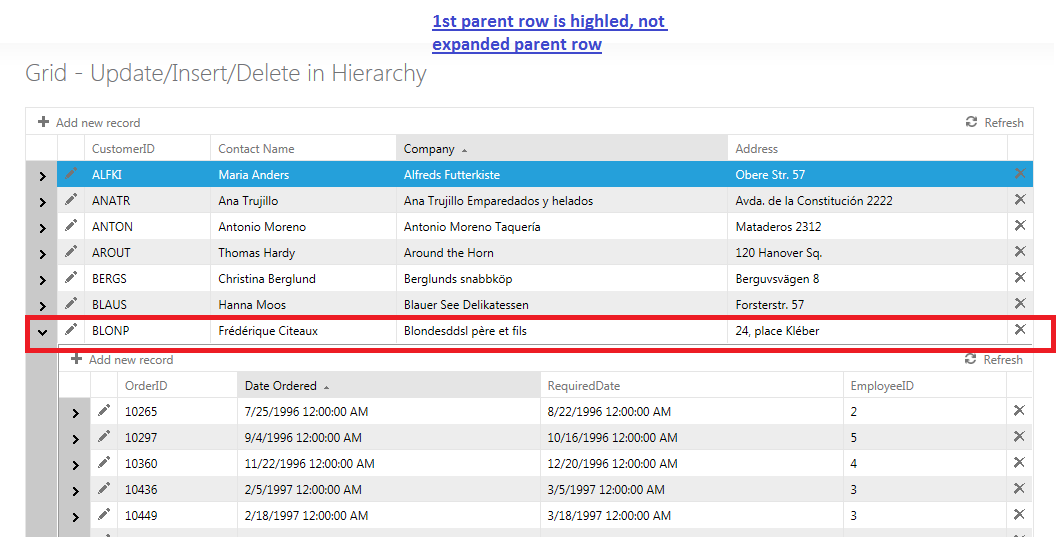The height and width of the screenshot is (537, 1058).
Task: Delete the ANATR customer record
Action: coord(1020,199)
